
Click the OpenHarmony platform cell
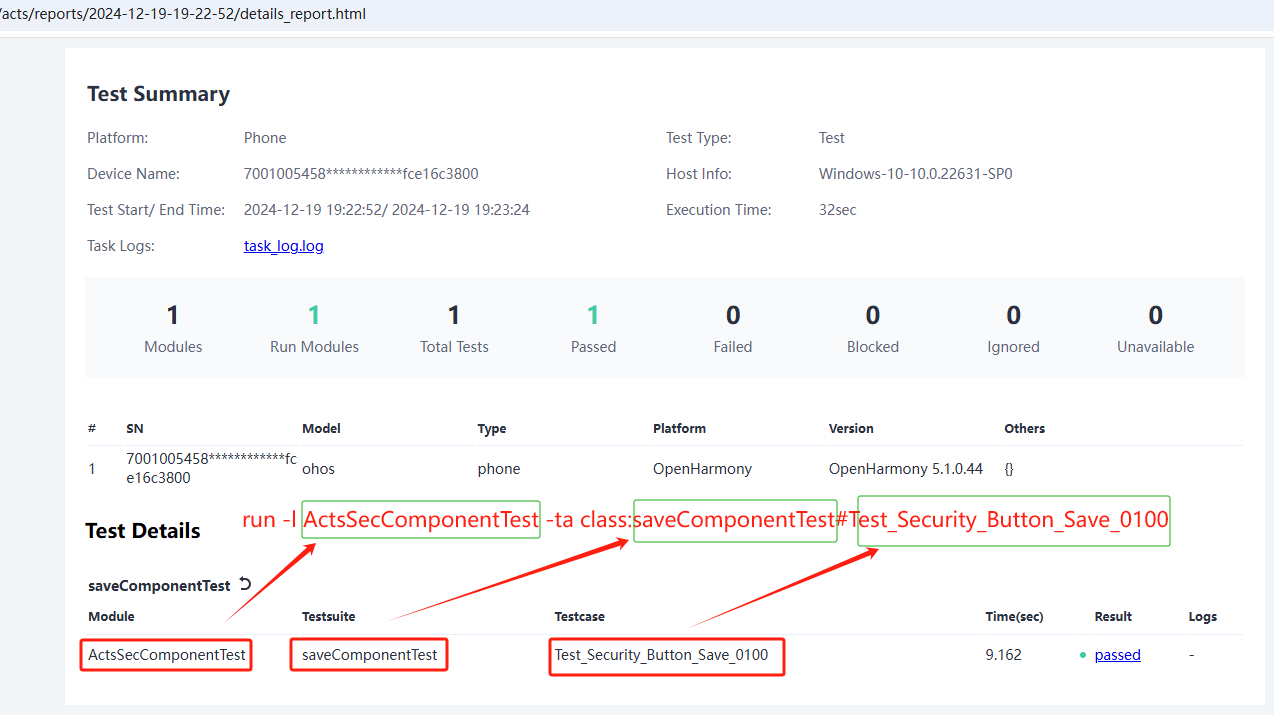(x=702, y=468)
